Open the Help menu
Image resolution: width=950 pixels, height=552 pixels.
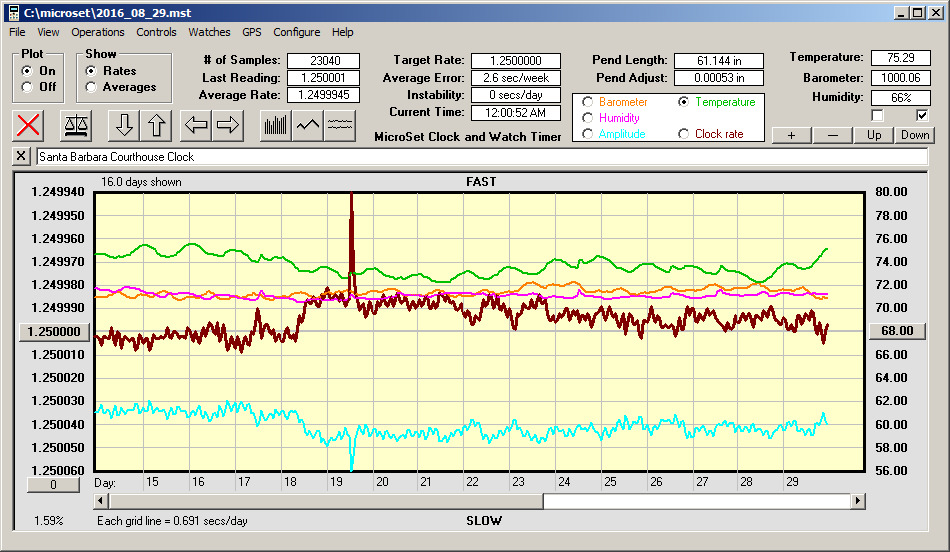click(342, 32)
